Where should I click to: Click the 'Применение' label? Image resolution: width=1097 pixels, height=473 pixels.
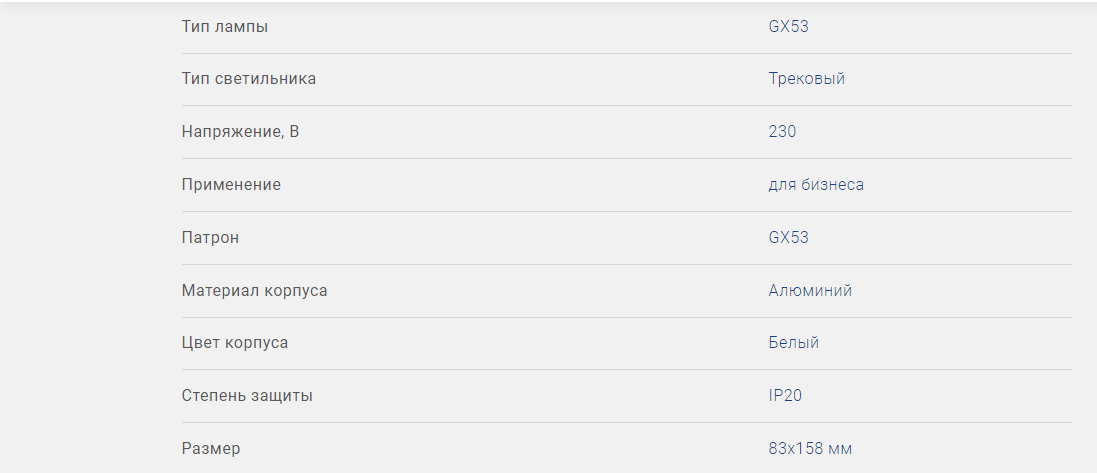click(x=231, y=185)
